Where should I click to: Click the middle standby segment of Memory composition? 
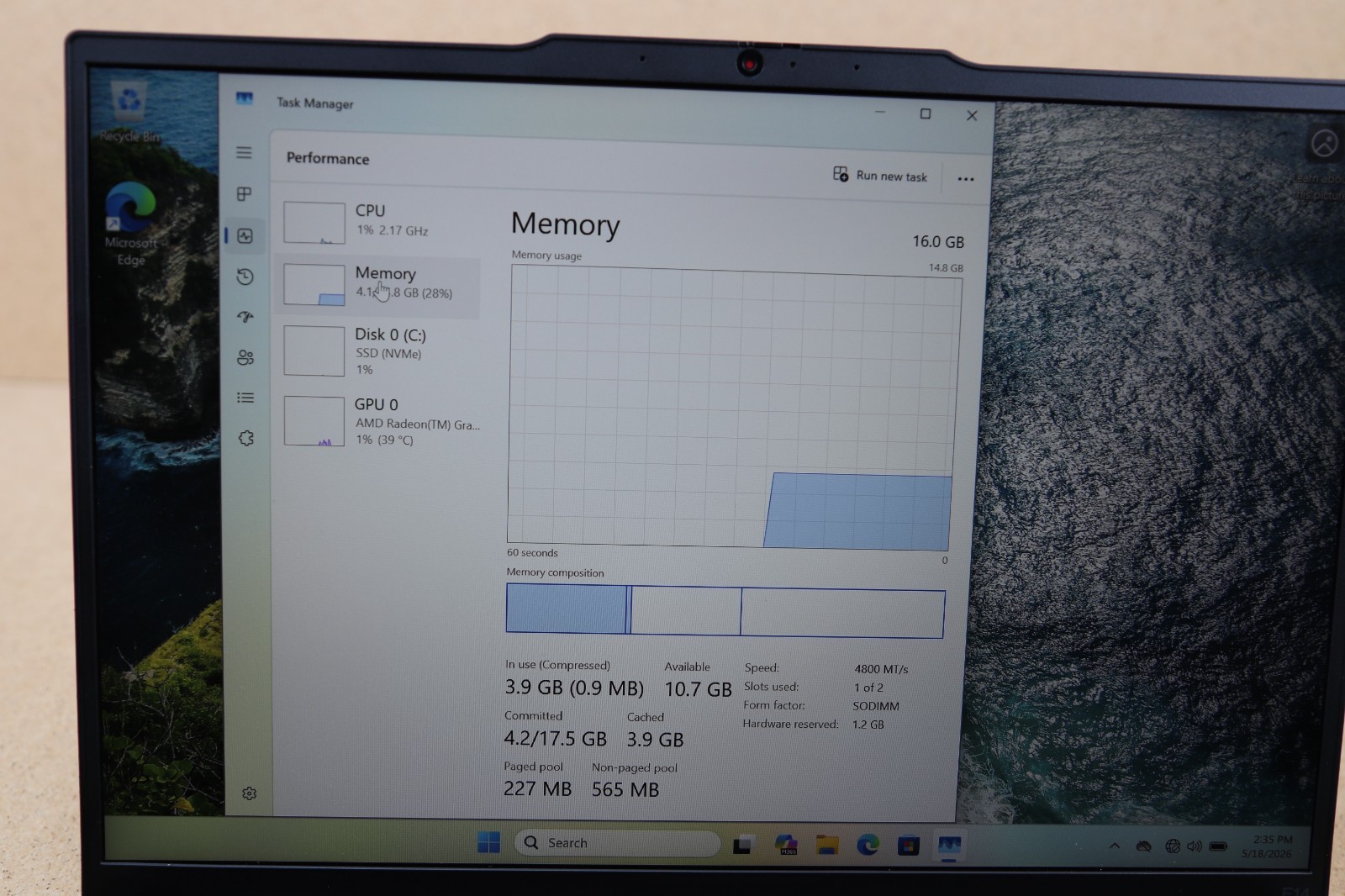coord(686,611)
